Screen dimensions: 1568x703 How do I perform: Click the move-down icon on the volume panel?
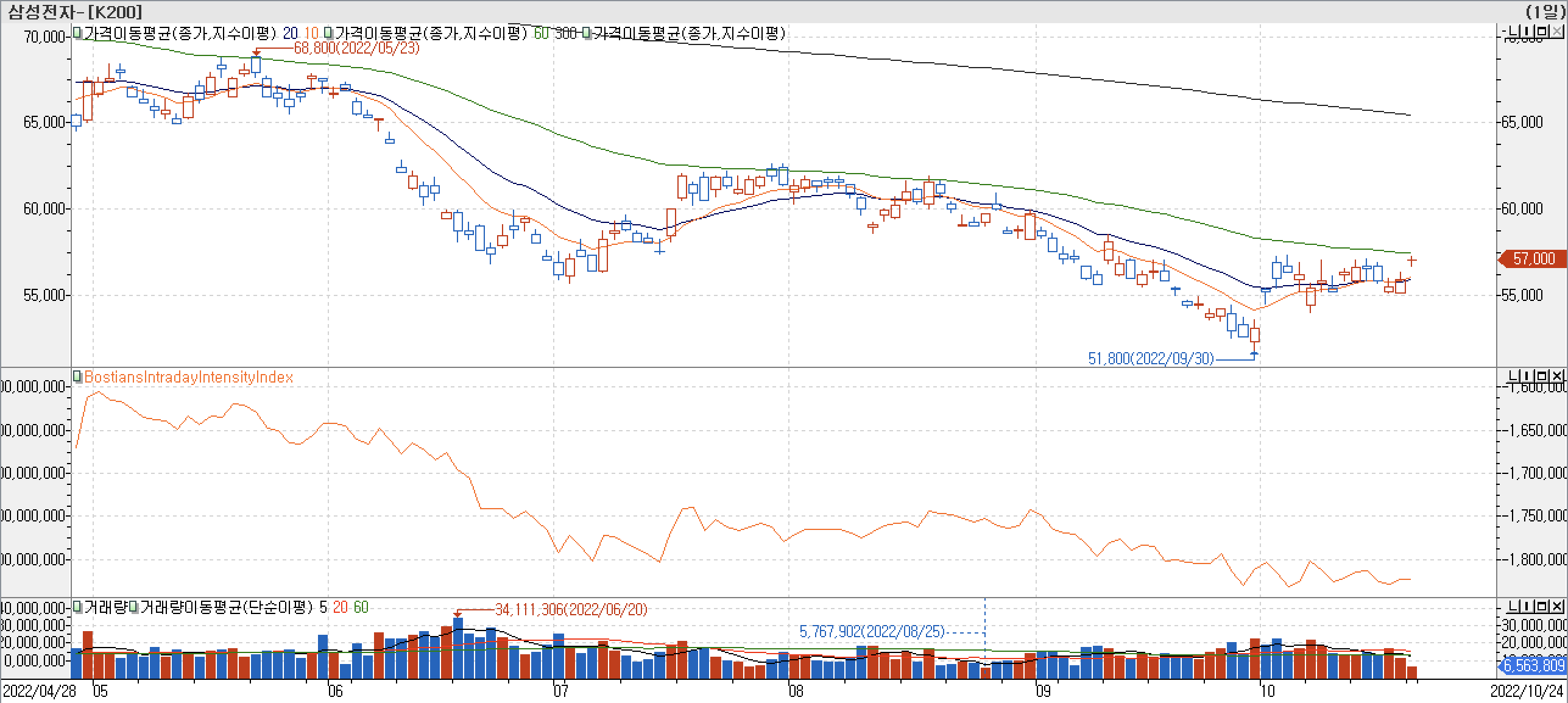[x=1513, y=606]
